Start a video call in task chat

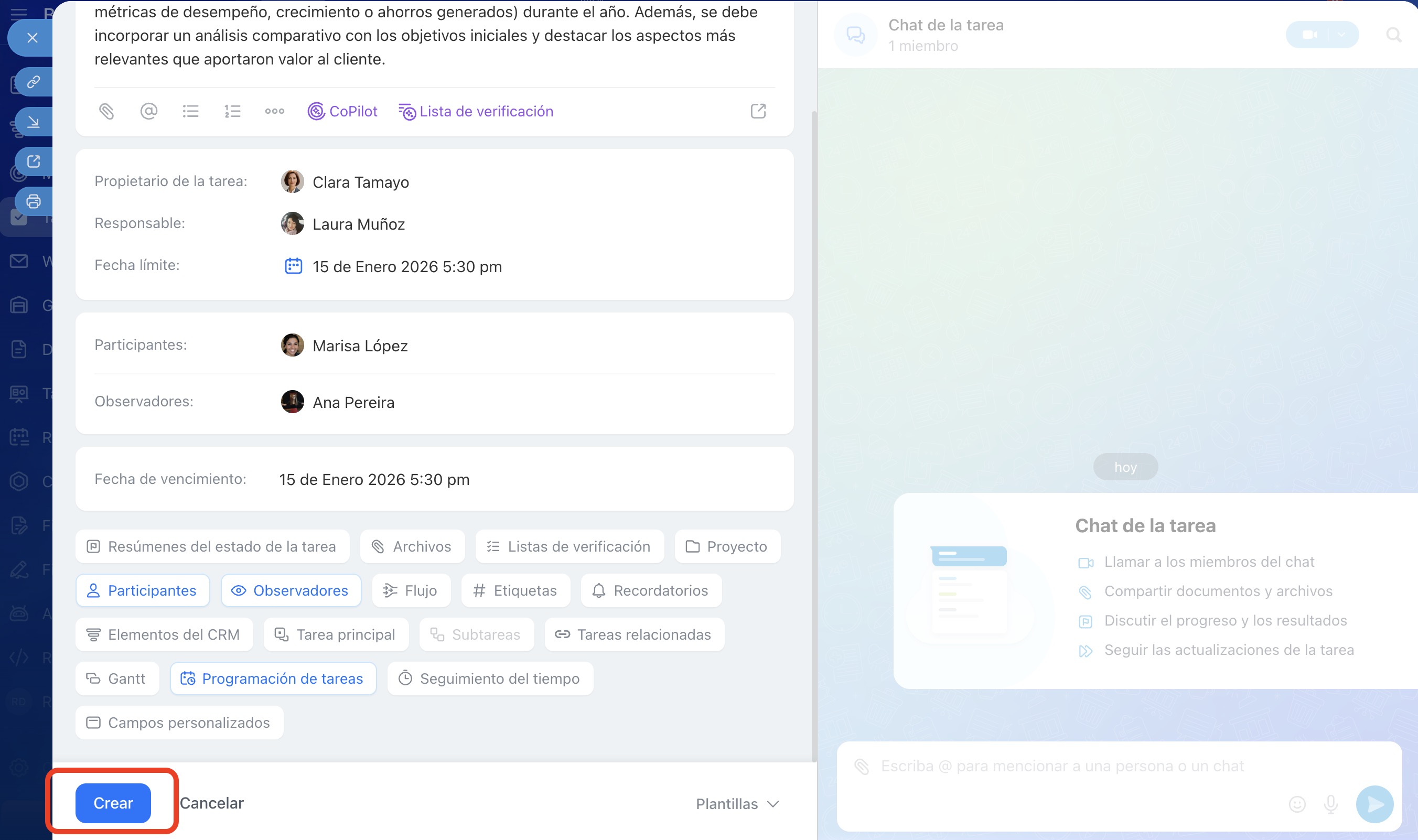tap(1309, 35)
